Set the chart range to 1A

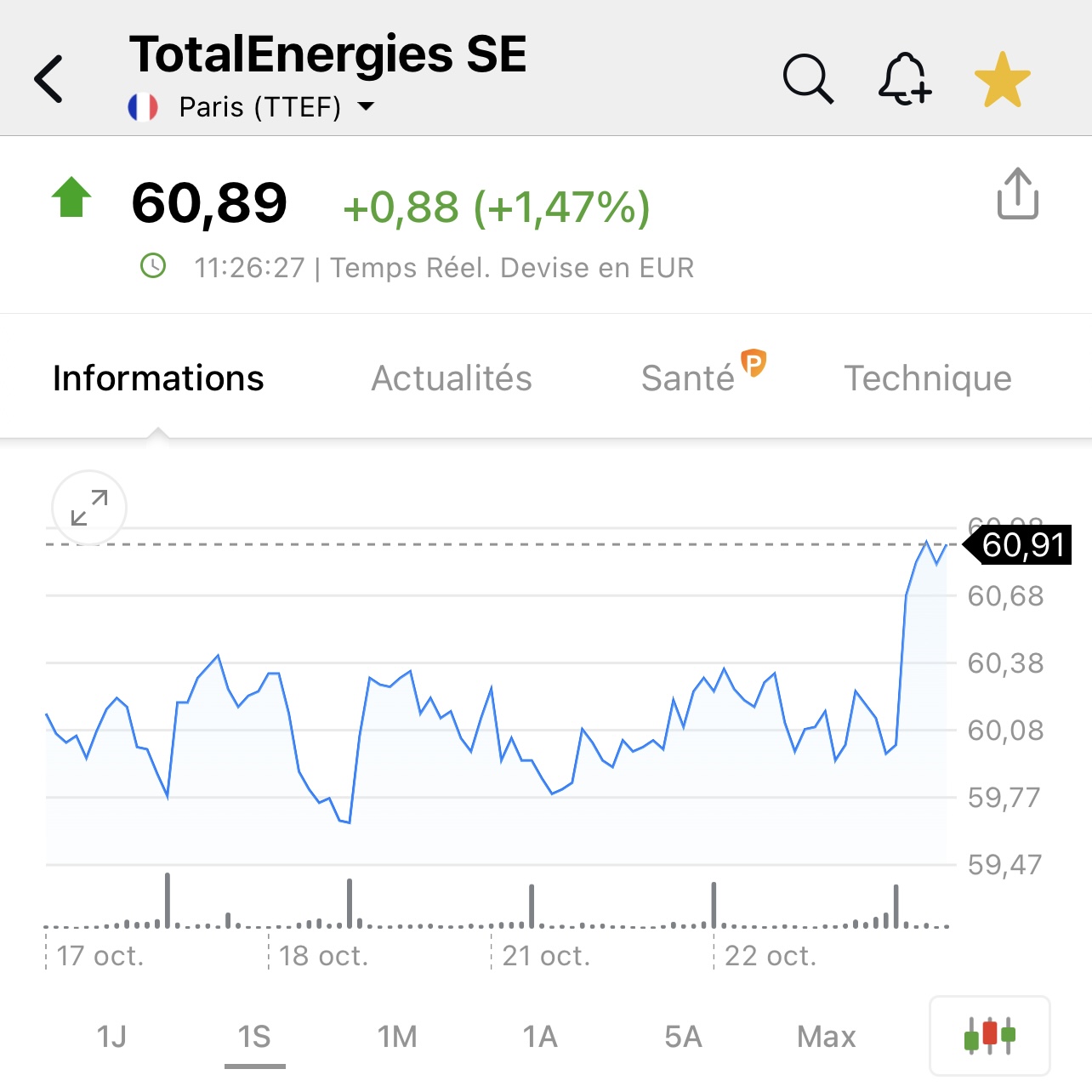(540, 1037)
